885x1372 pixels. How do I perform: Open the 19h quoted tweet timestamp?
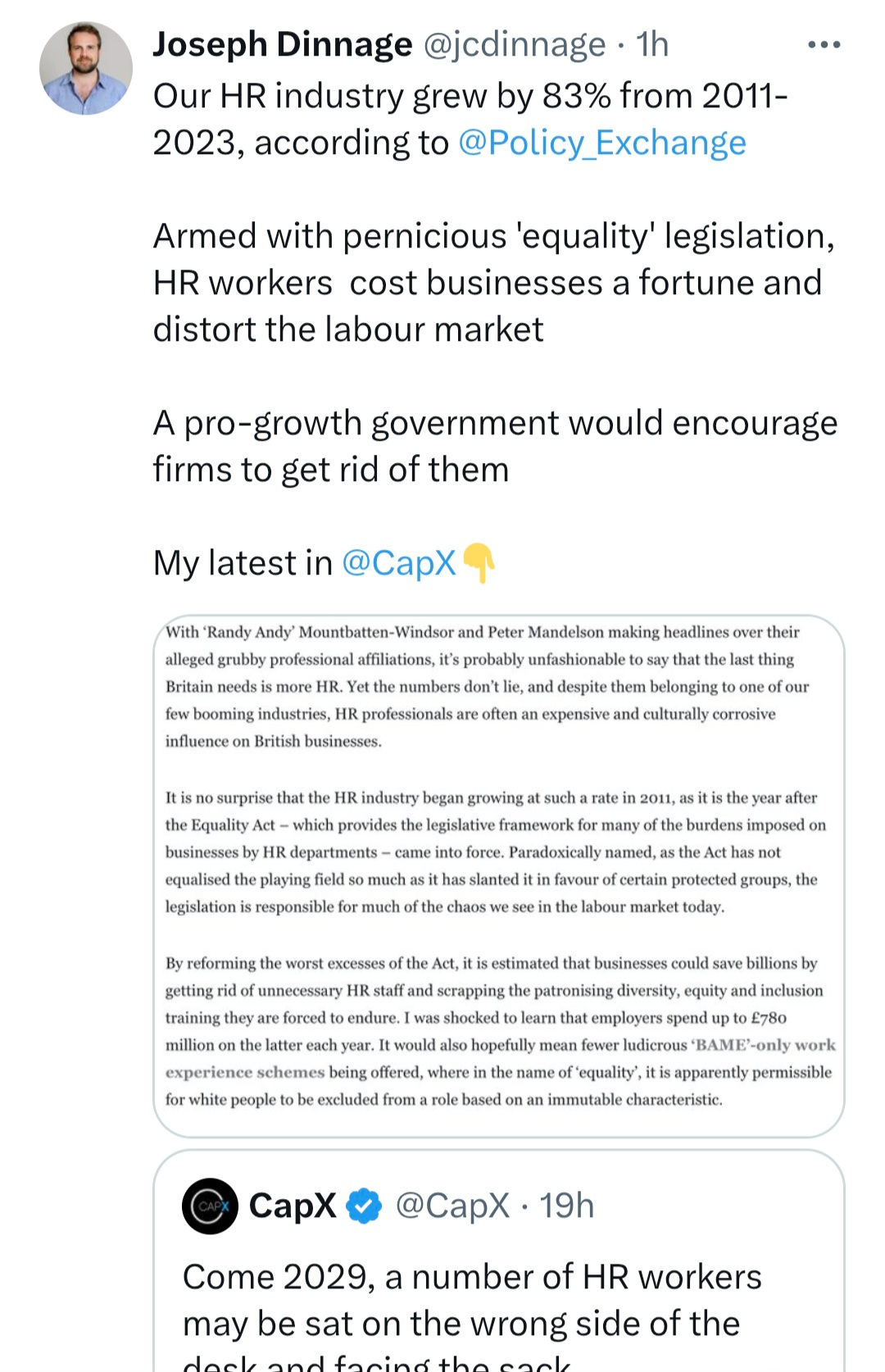click(567, 1206)
